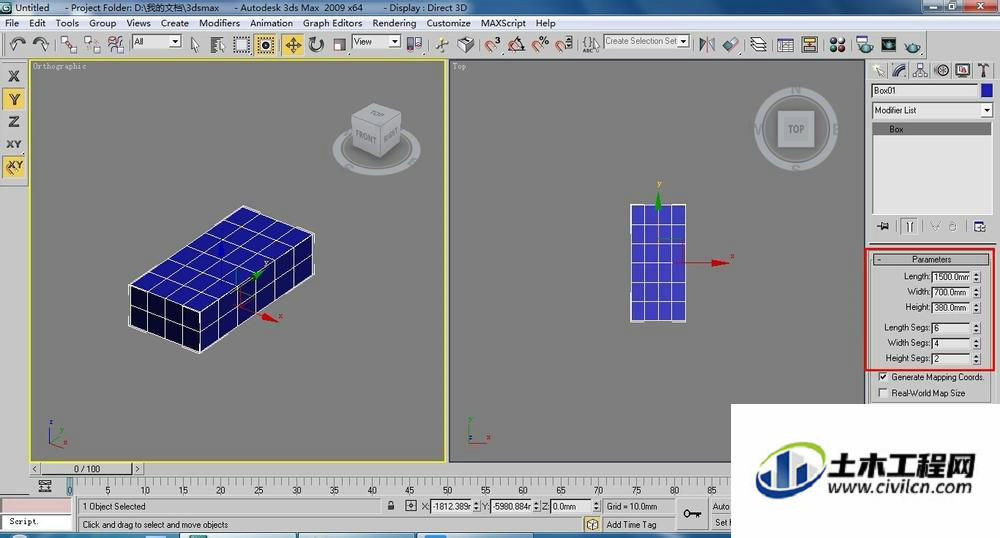Click the Length value field
The width and height of the screenshot is (1000, 538).
point(951,277)
